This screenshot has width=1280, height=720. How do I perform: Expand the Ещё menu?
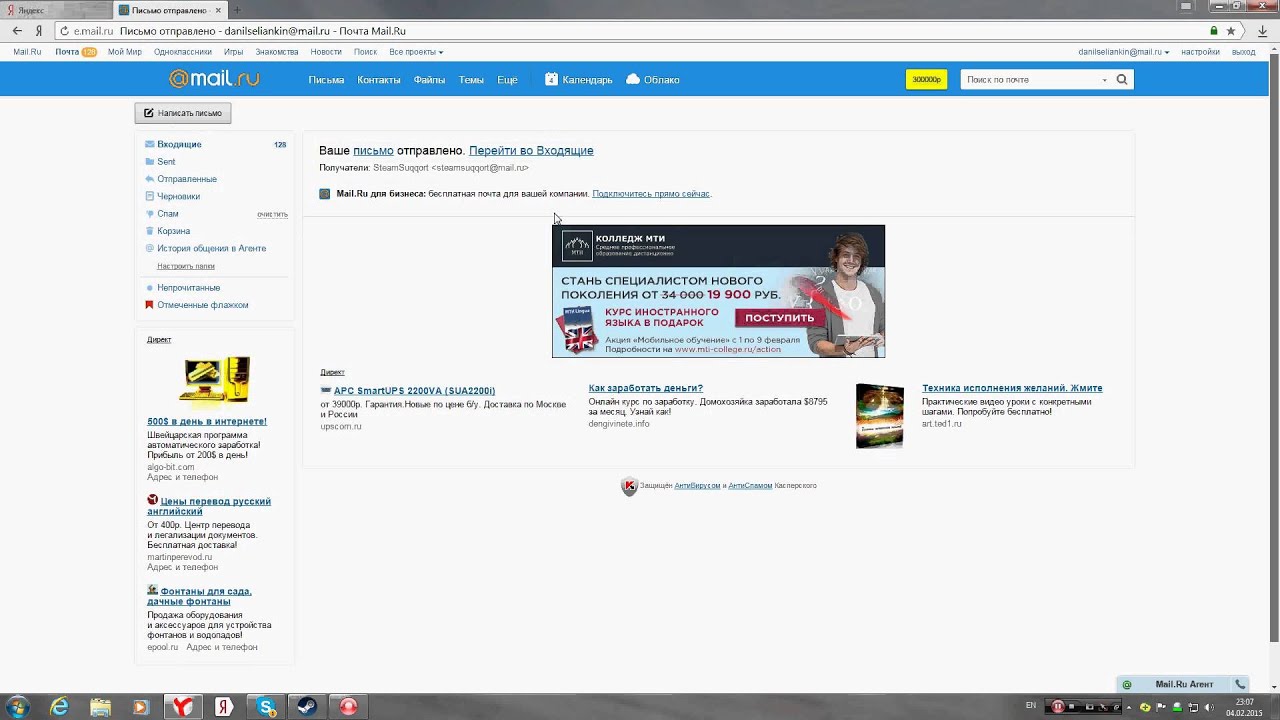pos(507,79)
